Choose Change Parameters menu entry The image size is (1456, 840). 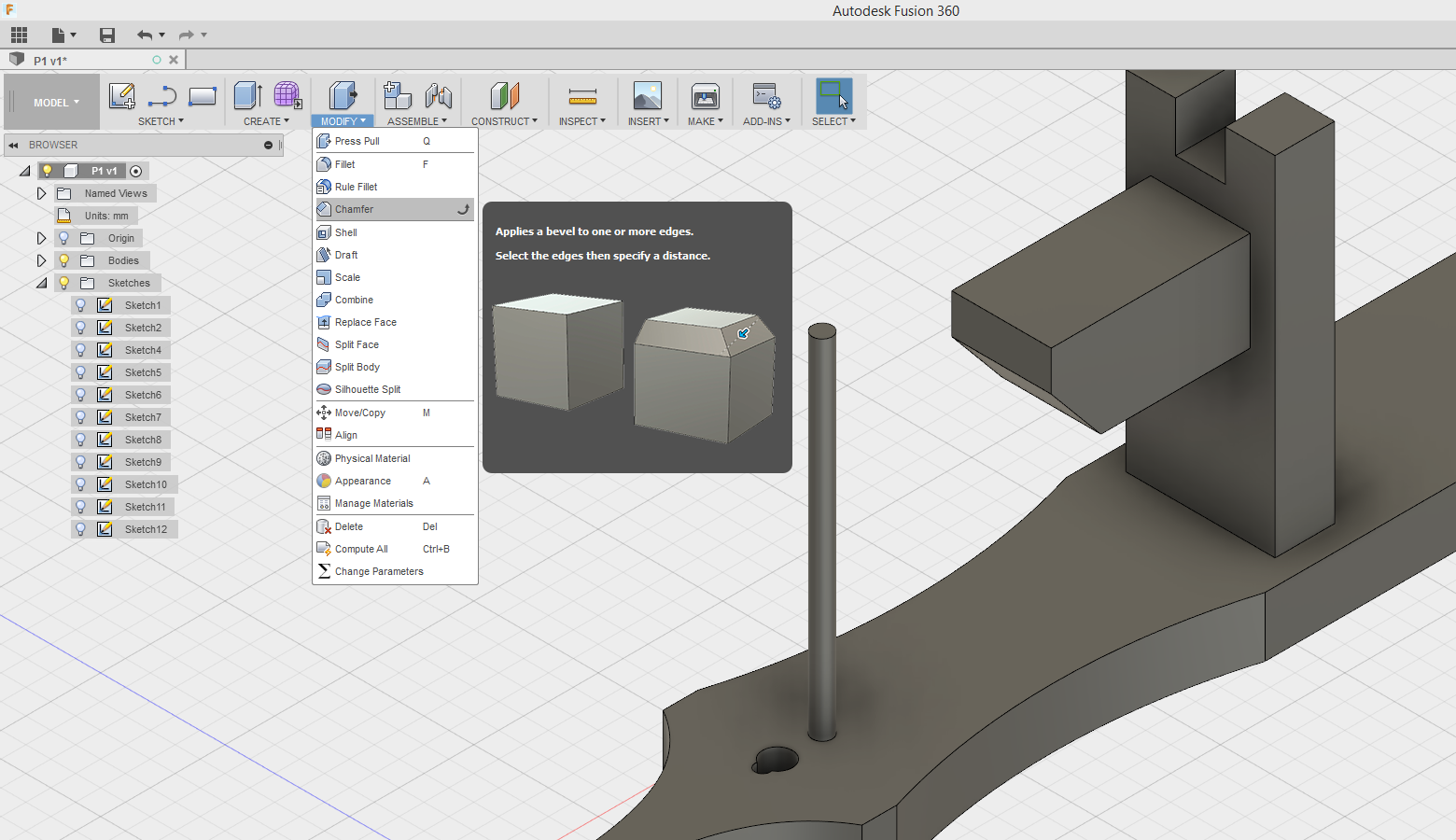click(395, 571)
